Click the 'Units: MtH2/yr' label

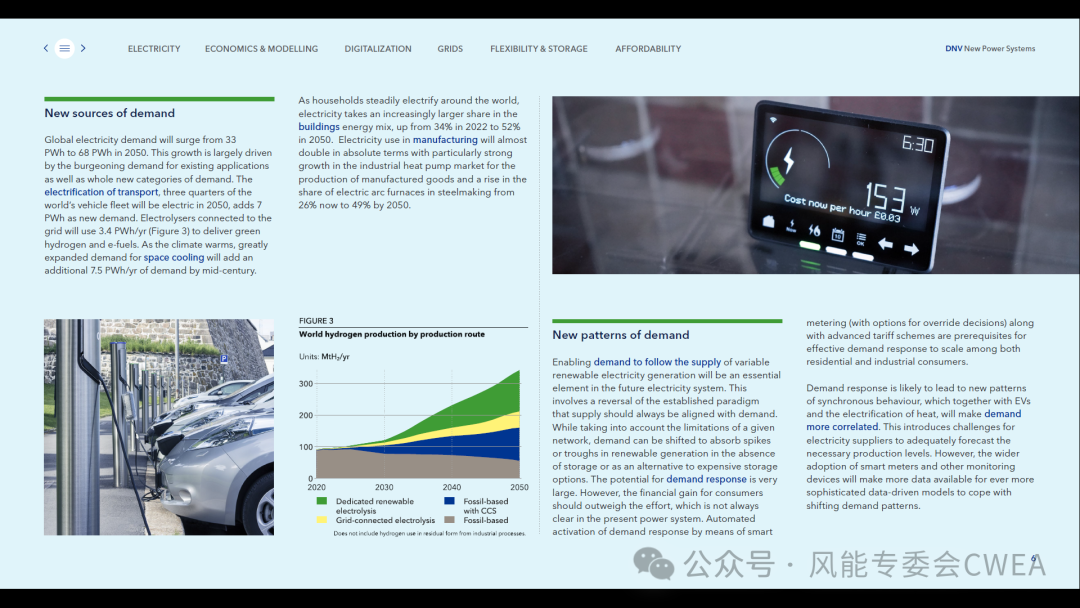pyautogui.click(x=324, y=357)
